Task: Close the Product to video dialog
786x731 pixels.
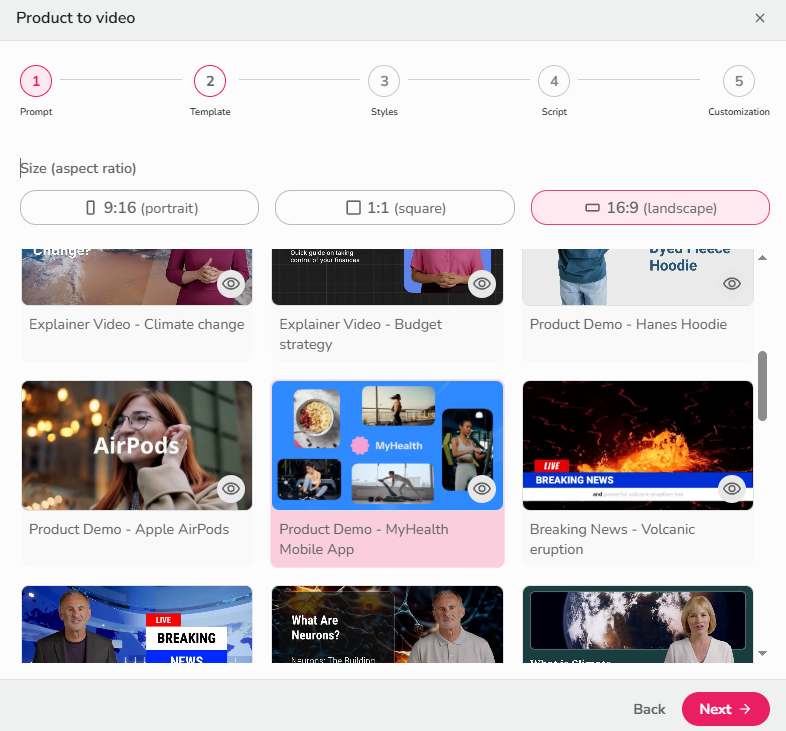Action: tap(760, 18)
